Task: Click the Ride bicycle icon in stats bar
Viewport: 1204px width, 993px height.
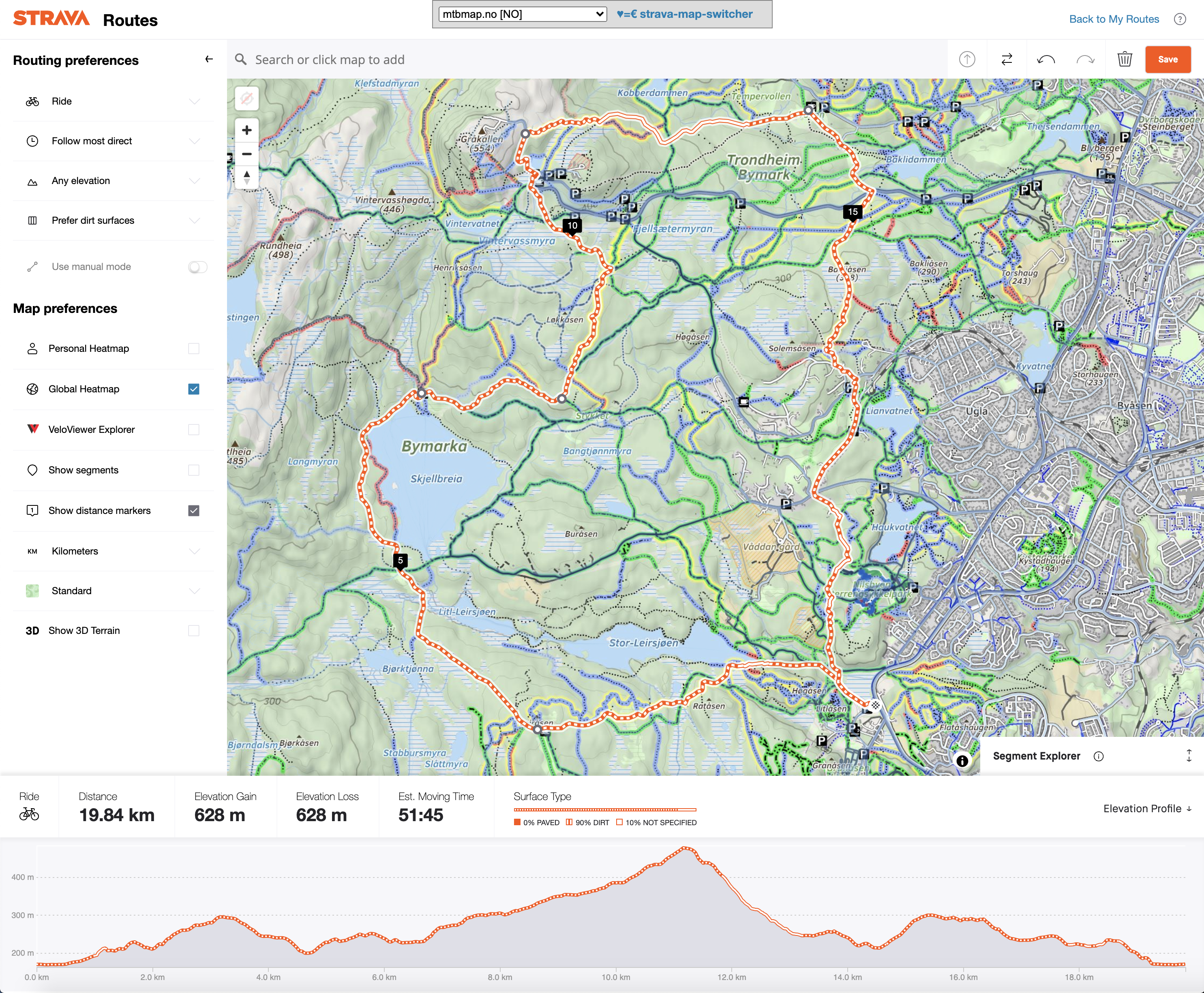Action: click(29, 813)
